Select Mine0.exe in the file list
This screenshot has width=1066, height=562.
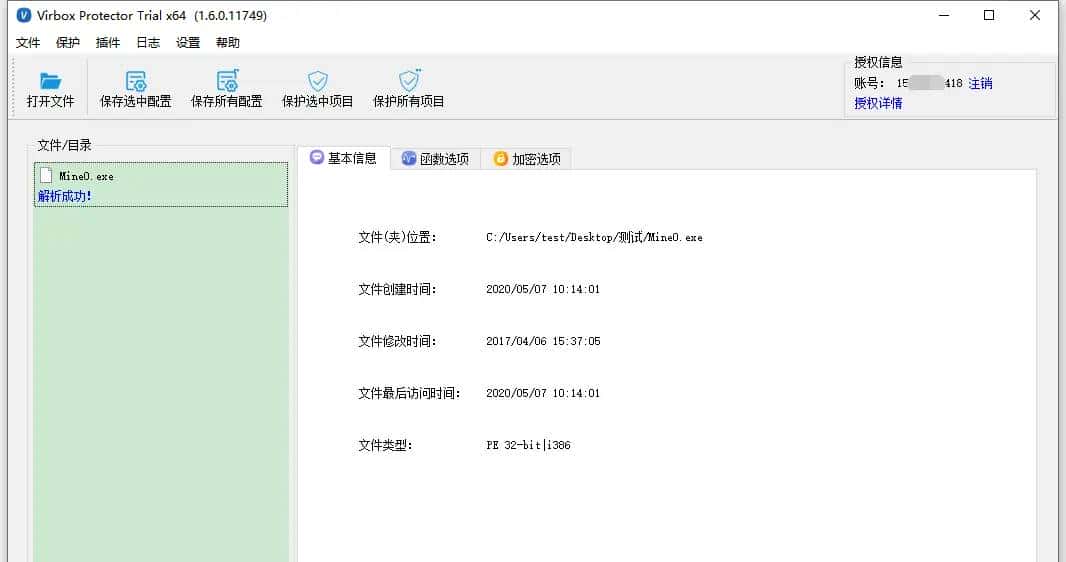tap(161, 184)
